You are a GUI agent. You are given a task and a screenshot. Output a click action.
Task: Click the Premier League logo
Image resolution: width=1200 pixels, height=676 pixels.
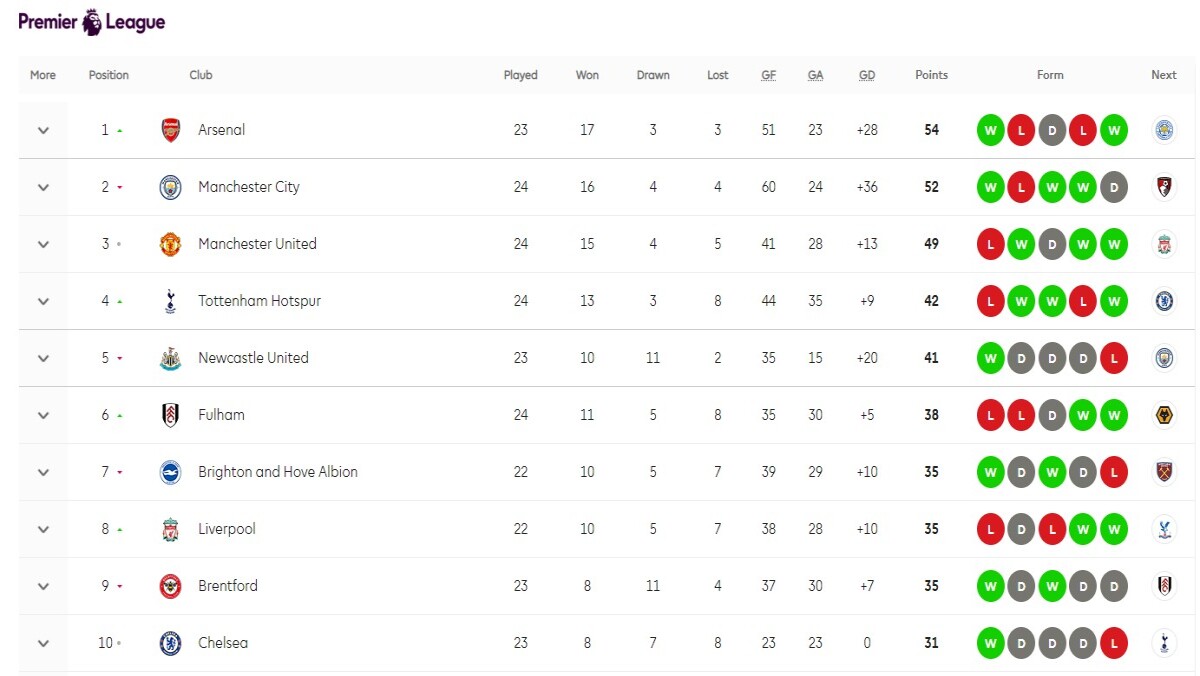[92, 22]
